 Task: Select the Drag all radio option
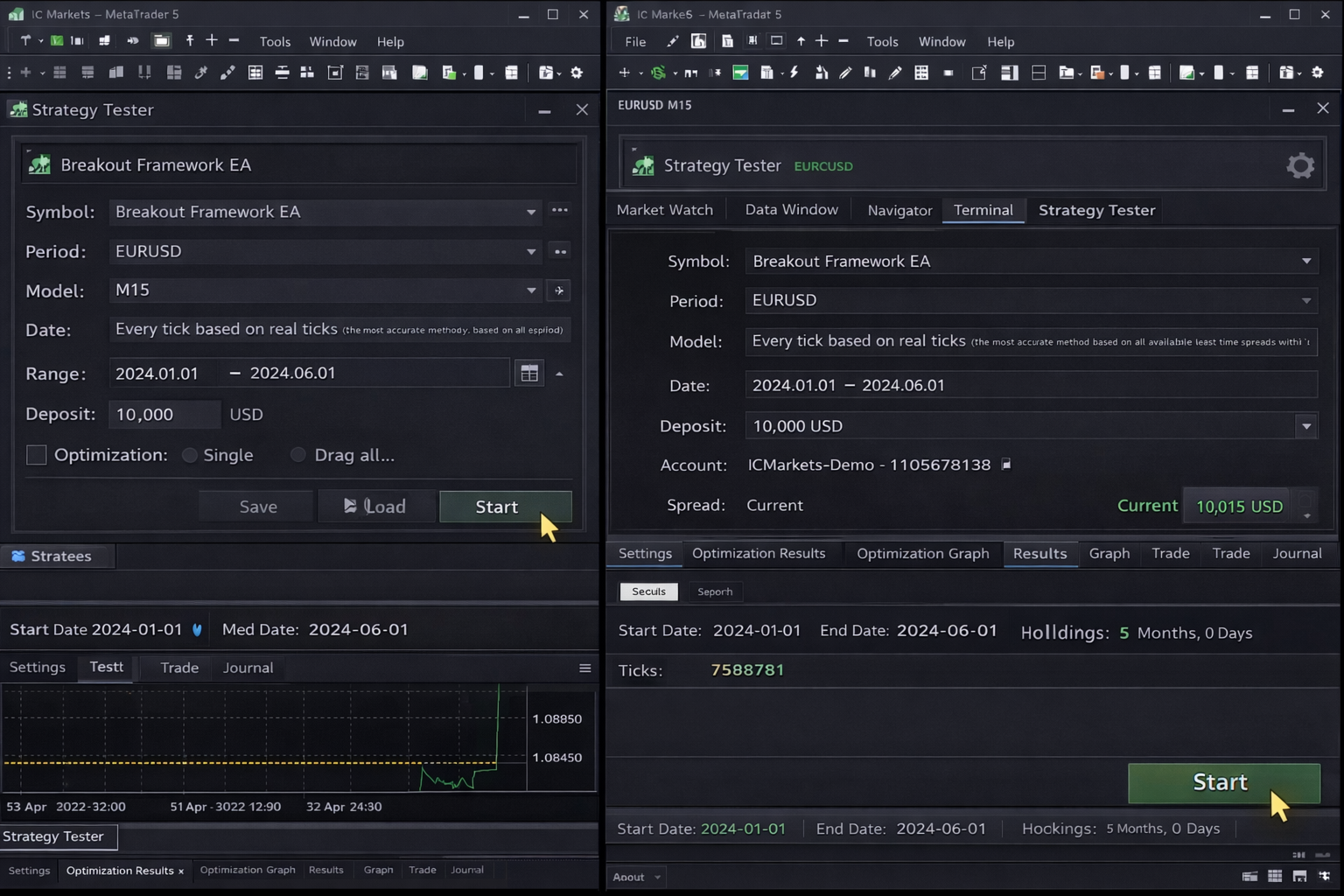click(298, 455)
